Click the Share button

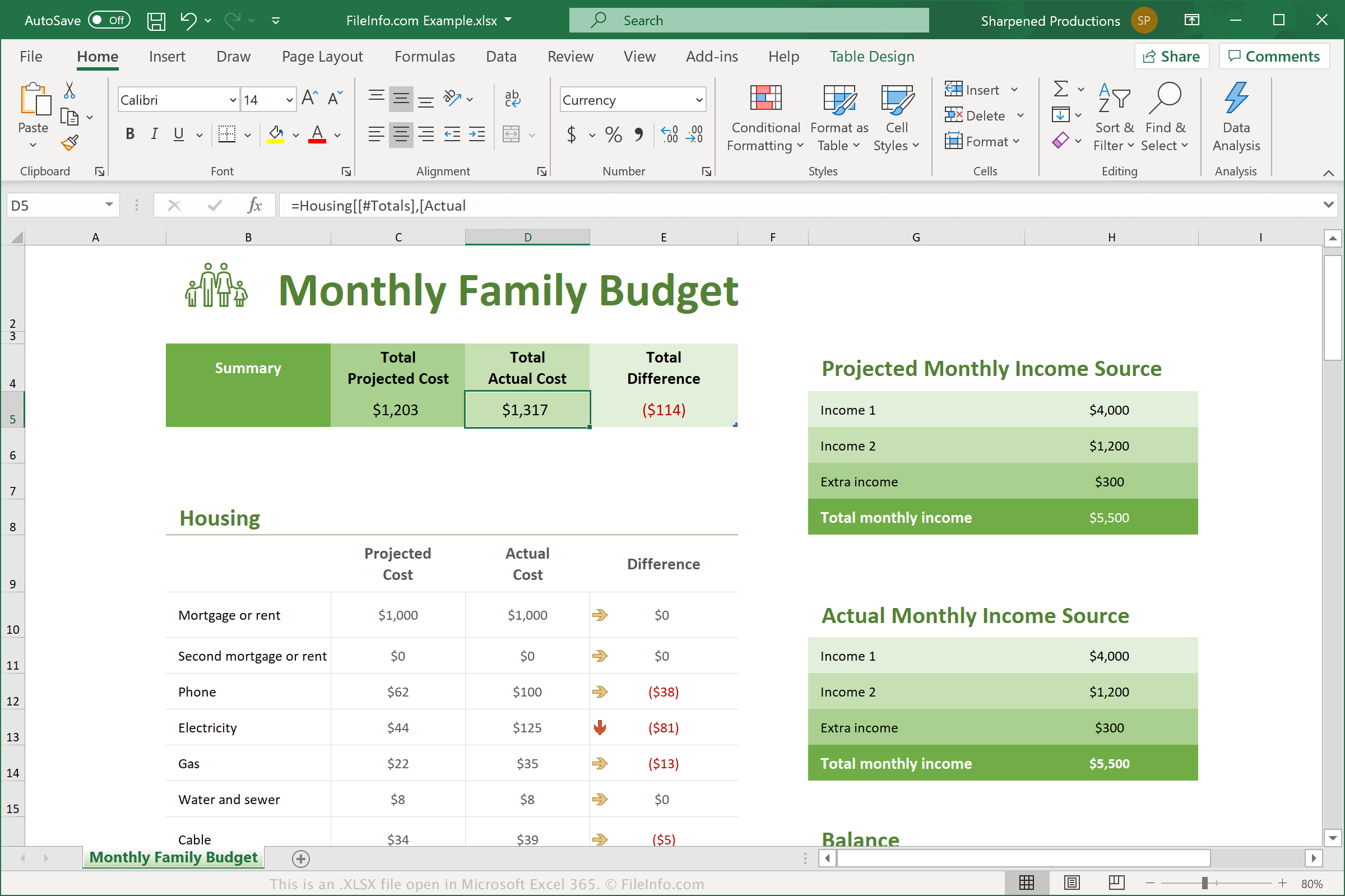pos(1171,55)
